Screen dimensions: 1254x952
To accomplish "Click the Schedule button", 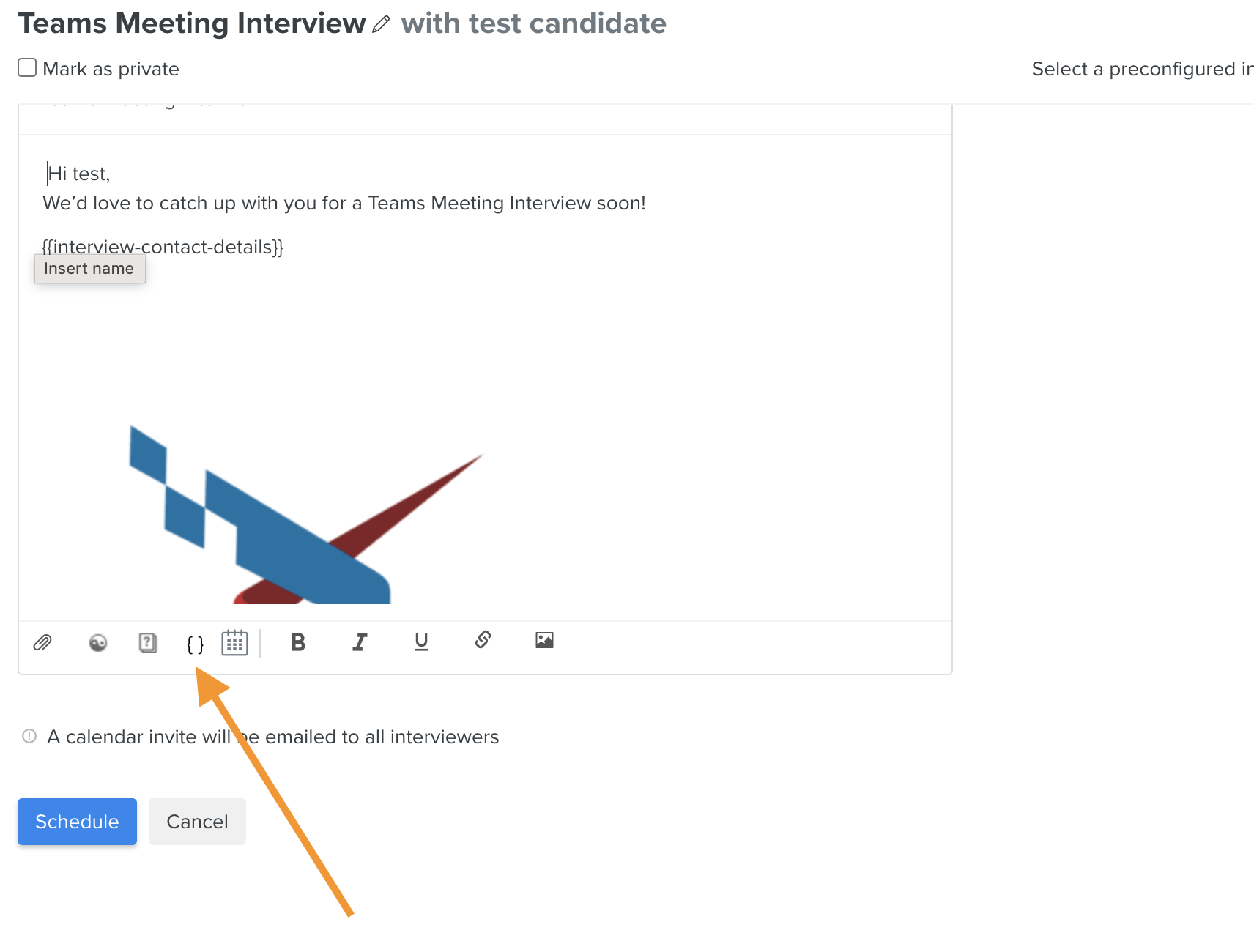I will coord(77,822).
